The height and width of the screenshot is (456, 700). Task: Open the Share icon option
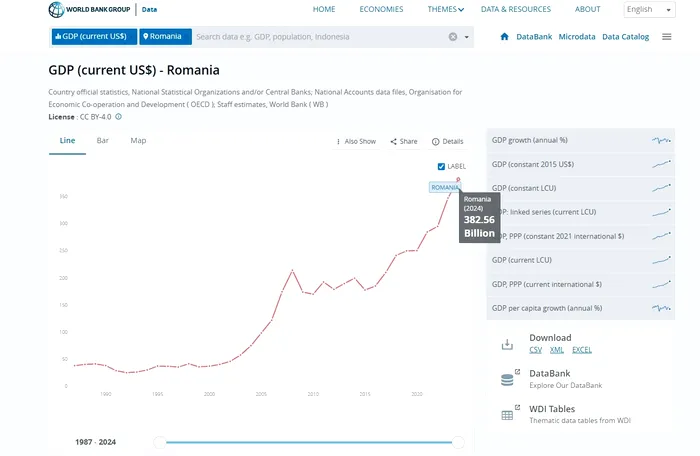pyautogui.click(x=394, y=142)
